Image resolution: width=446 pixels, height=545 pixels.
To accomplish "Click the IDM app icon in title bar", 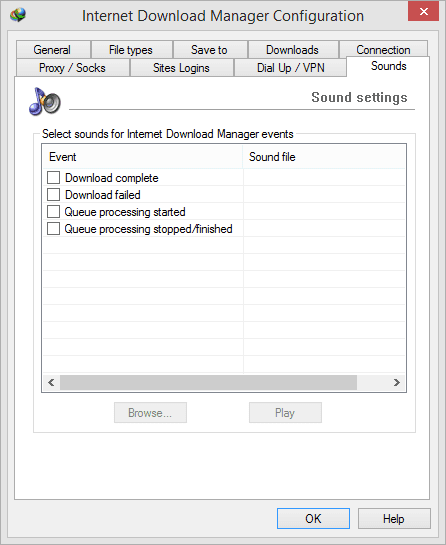I will 18,15.
